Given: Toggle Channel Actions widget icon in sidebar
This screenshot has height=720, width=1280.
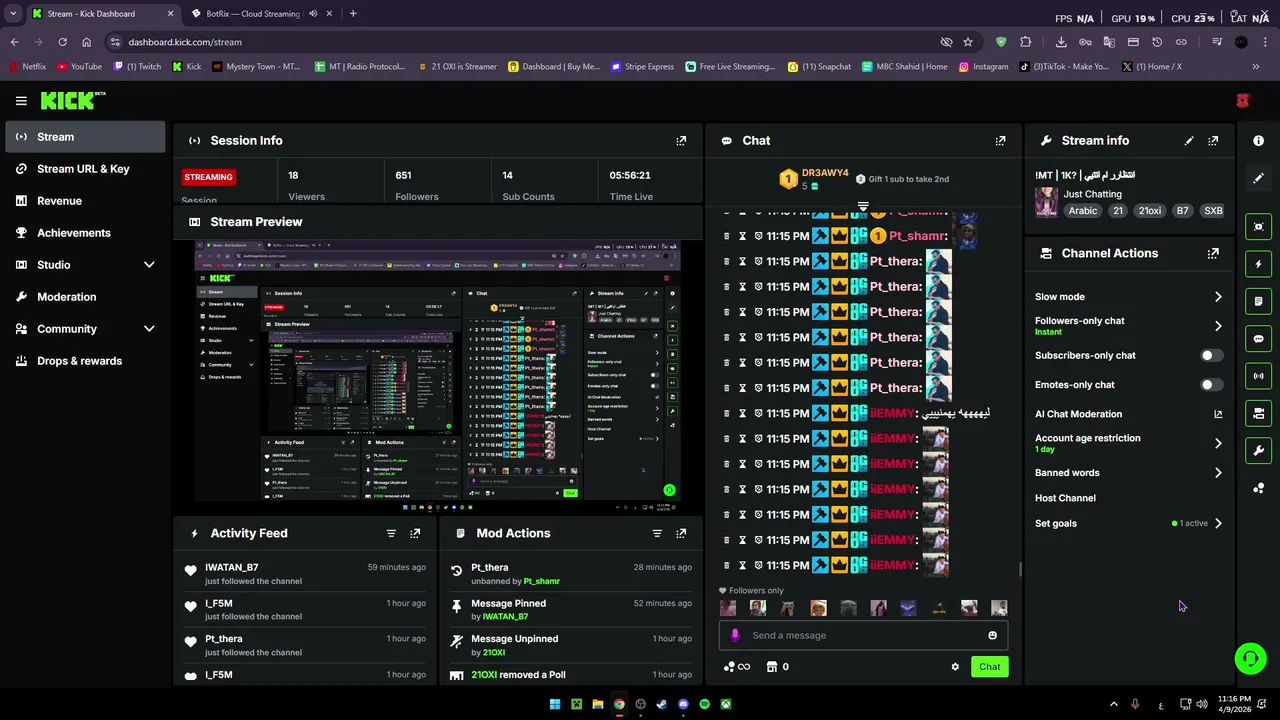Looking at the screenshot, I should [x=1259, y=413].
